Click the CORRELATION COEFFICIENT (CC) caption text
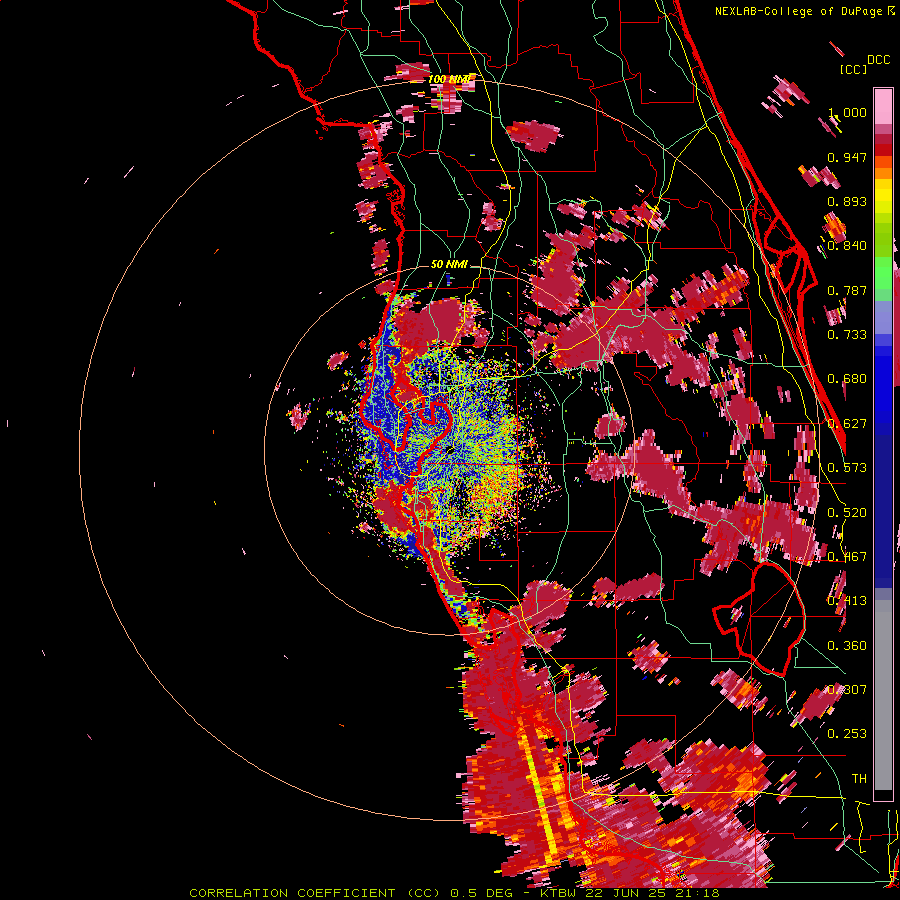 tap(317, 893)
